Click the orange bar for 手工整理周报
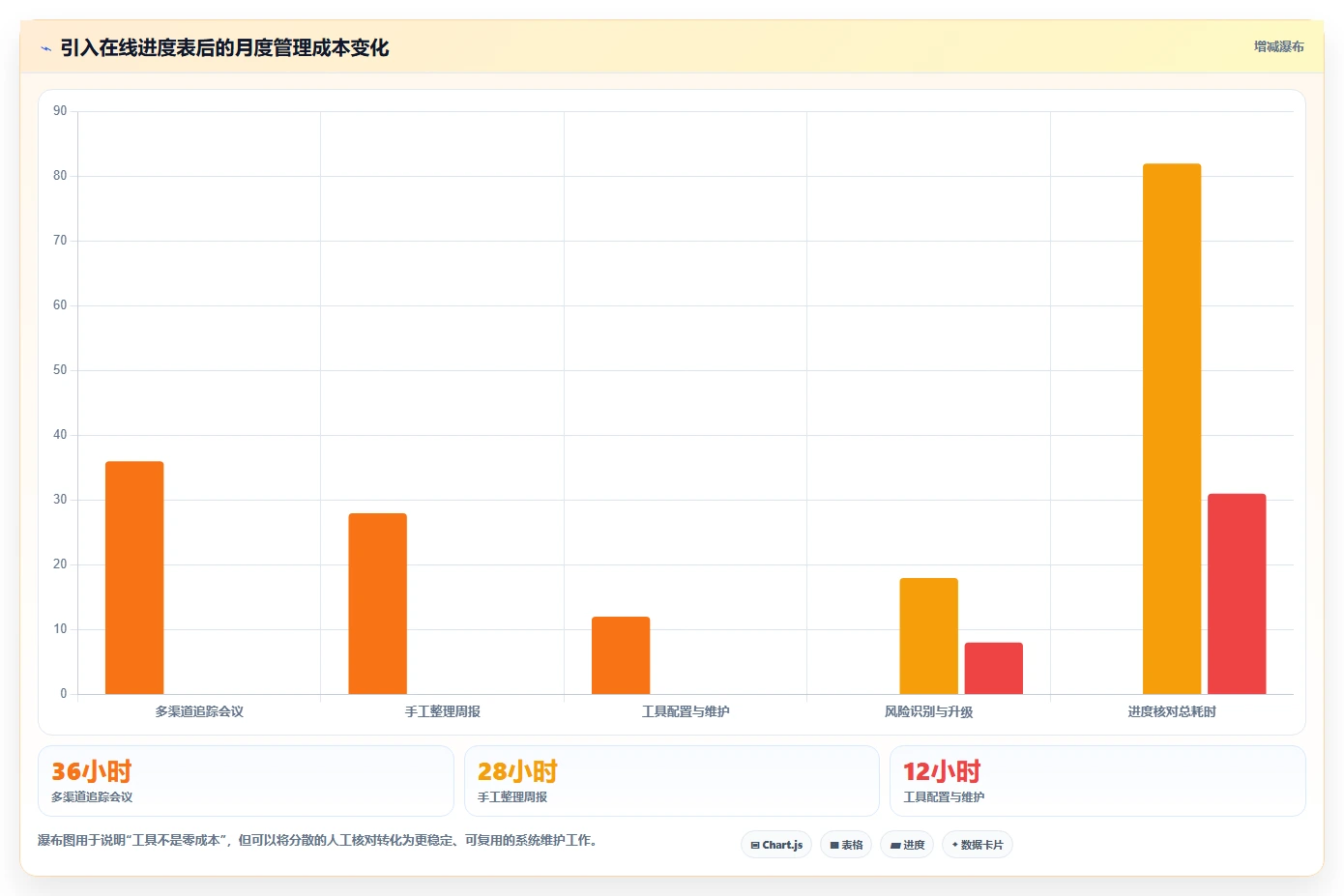Screen dimensions: 1344x896 tap(378, 604)
